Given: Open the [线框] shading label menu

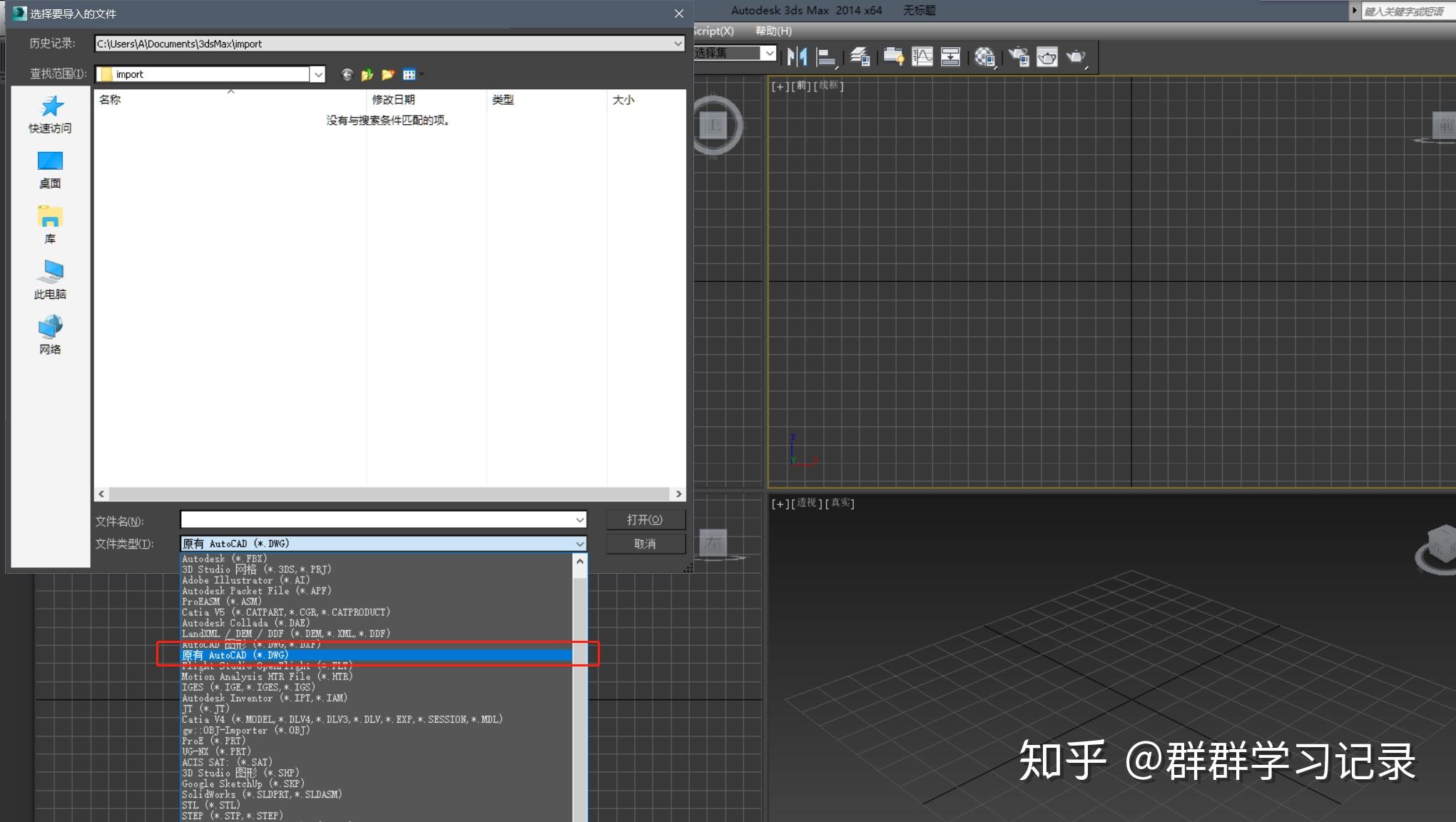Looking at the screenshot, I should click(x=828, y=86).
